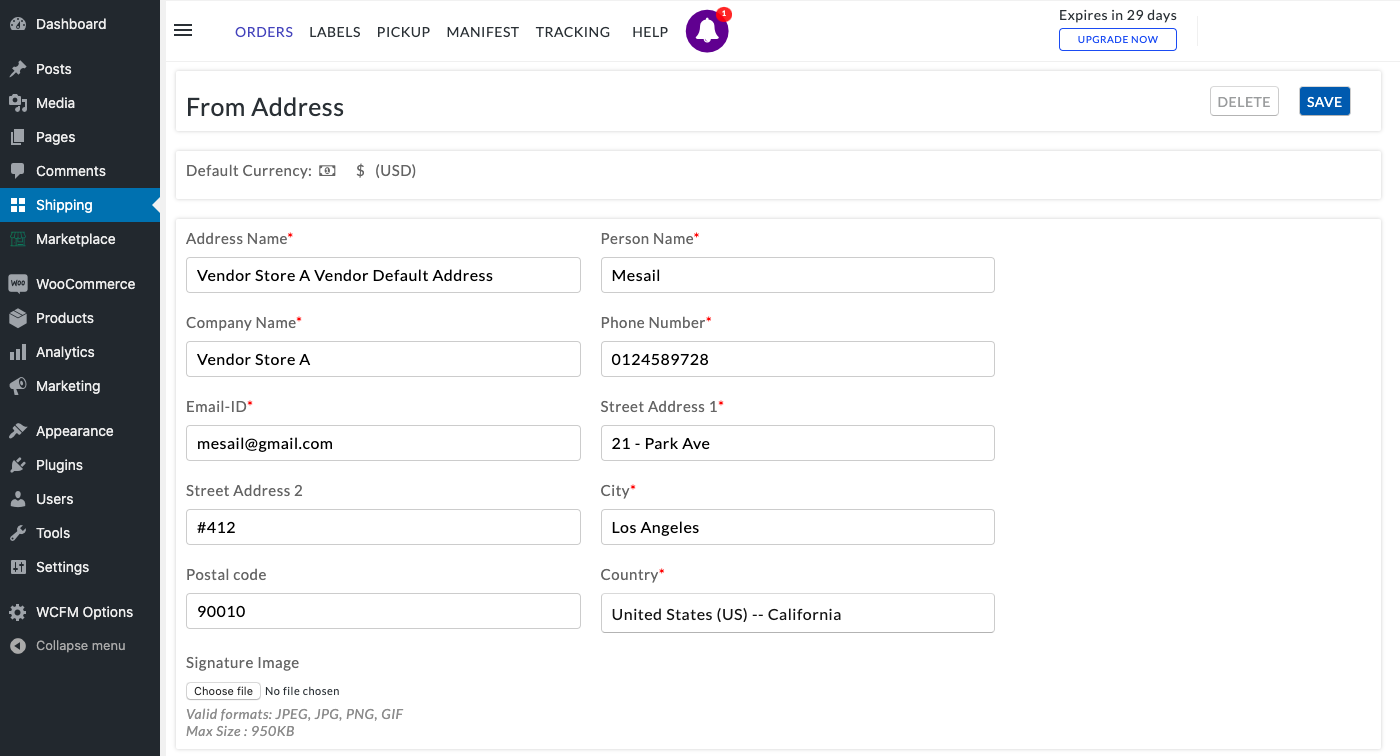This screenshot has width=1400, height=756.
Task: Open Media library link
Action: click(80, 103)
